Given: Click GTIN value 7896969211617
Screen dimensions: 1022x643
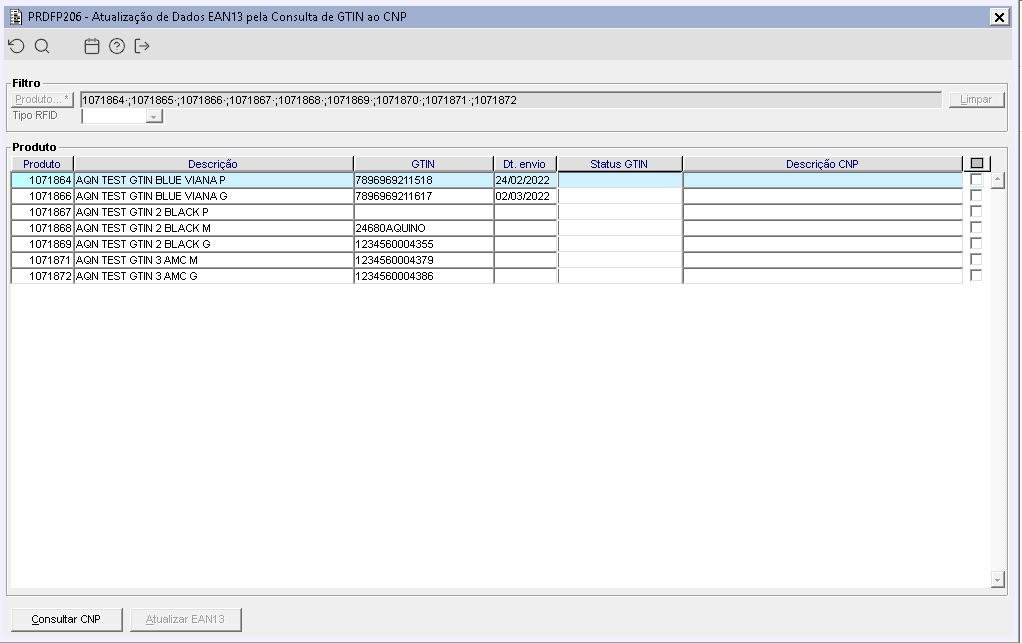Looking at the screenshot, I should 423,196.
